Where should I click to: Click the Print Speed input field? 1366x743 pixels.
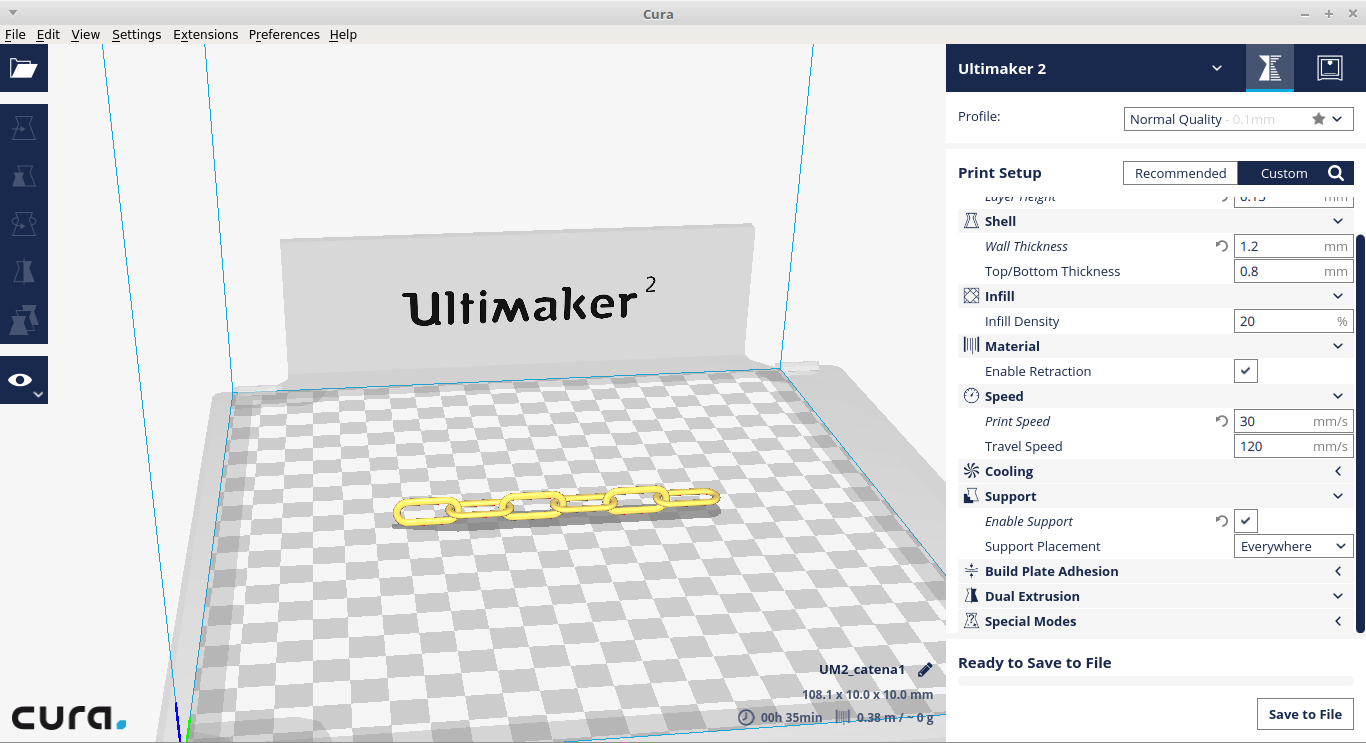(1294, 421)
